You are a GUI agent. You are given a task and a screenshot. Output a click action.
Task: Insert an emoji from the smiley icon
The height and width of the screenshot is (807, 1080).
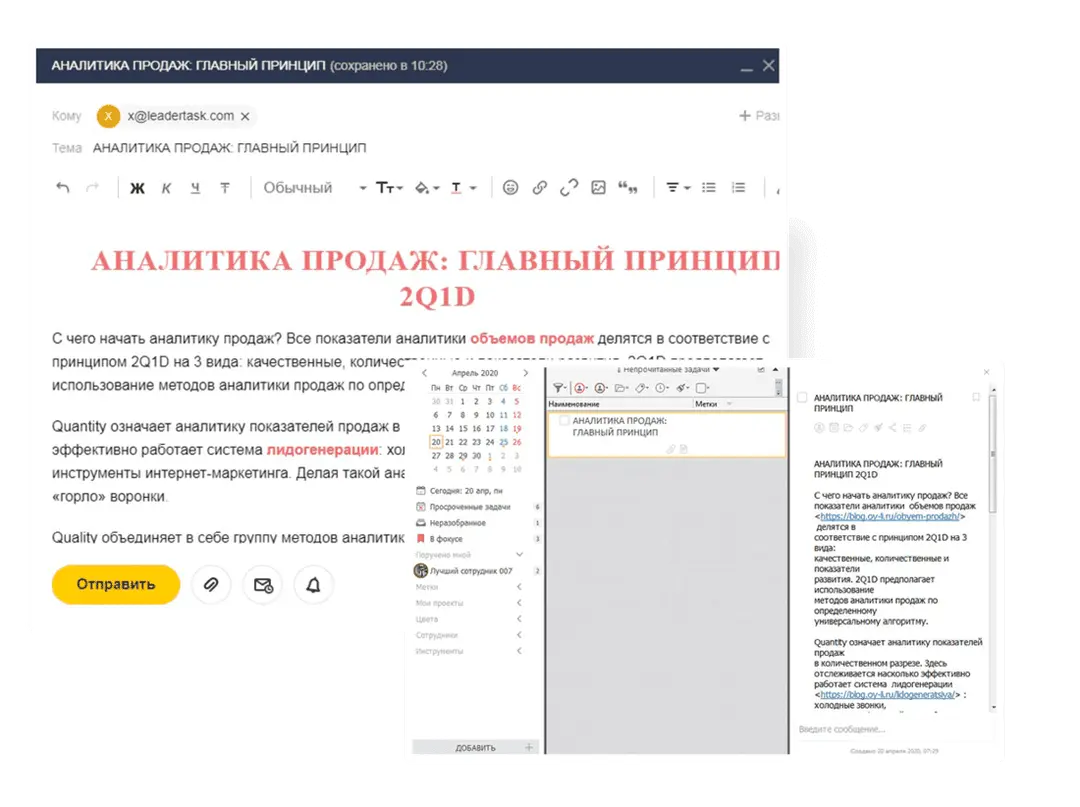click(510, 188)
